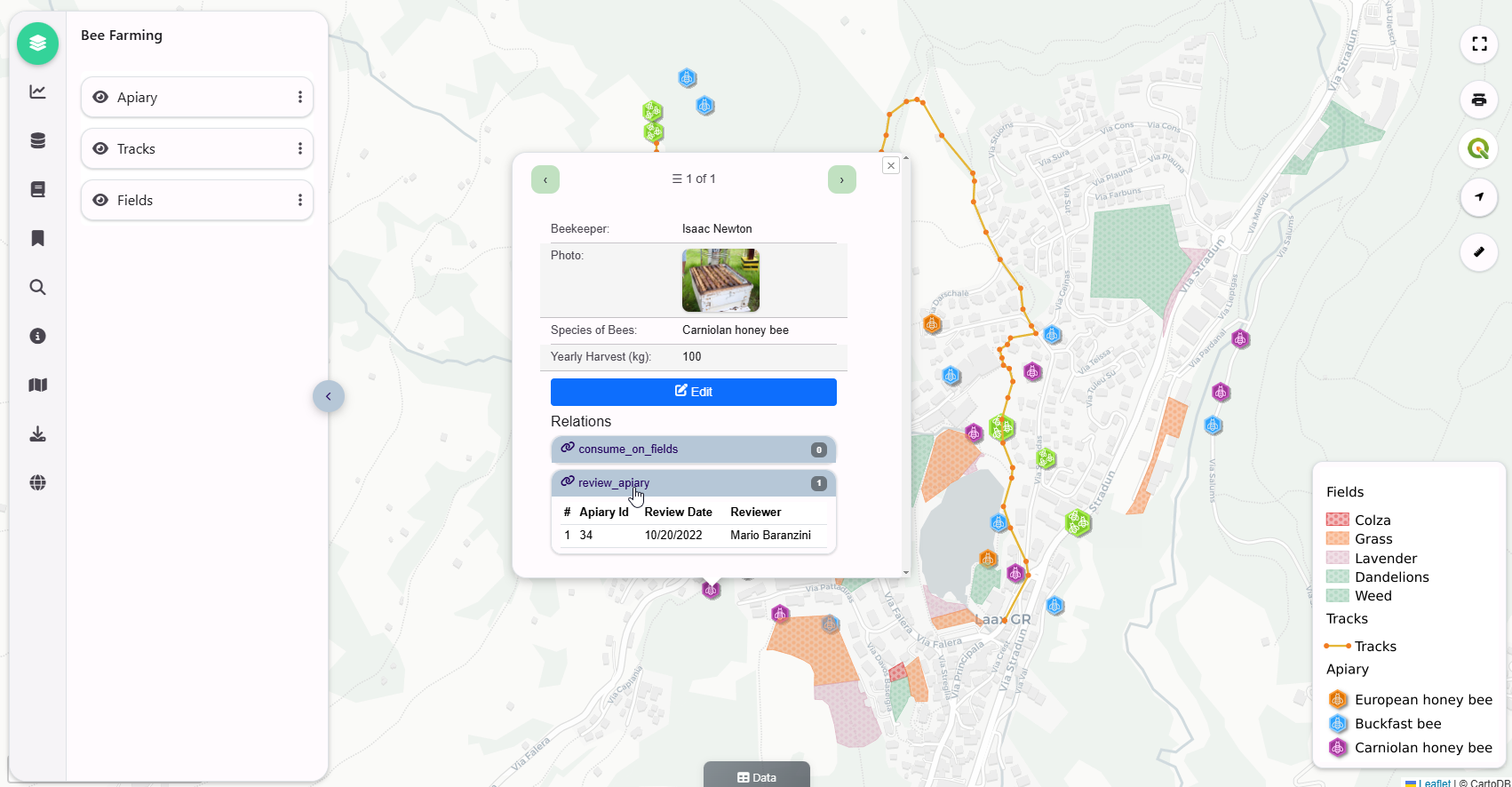Open the Data tab at bottom
The height and width of the screenshot is (787, 1512).
[x=756, y=776]
